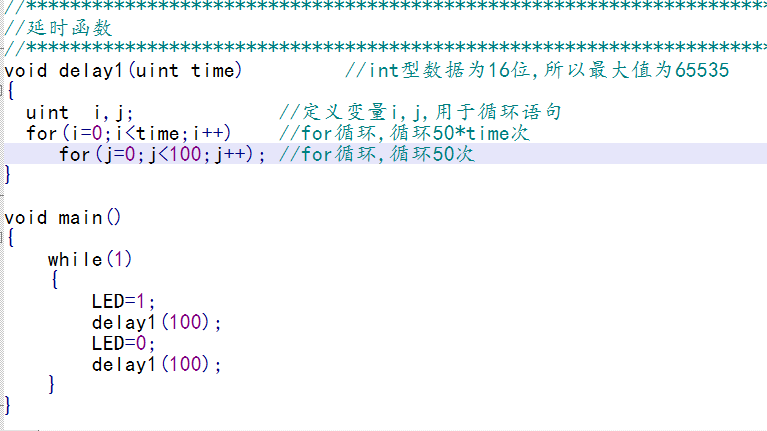
Task: Place cursor on the "while(1)" statement
Action: (89, 259)
